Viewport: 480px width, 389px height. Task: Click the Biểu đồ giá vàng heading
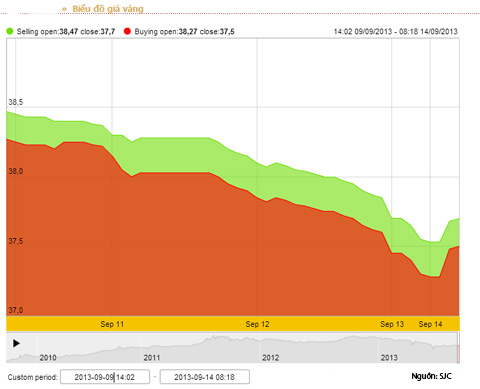108,9
